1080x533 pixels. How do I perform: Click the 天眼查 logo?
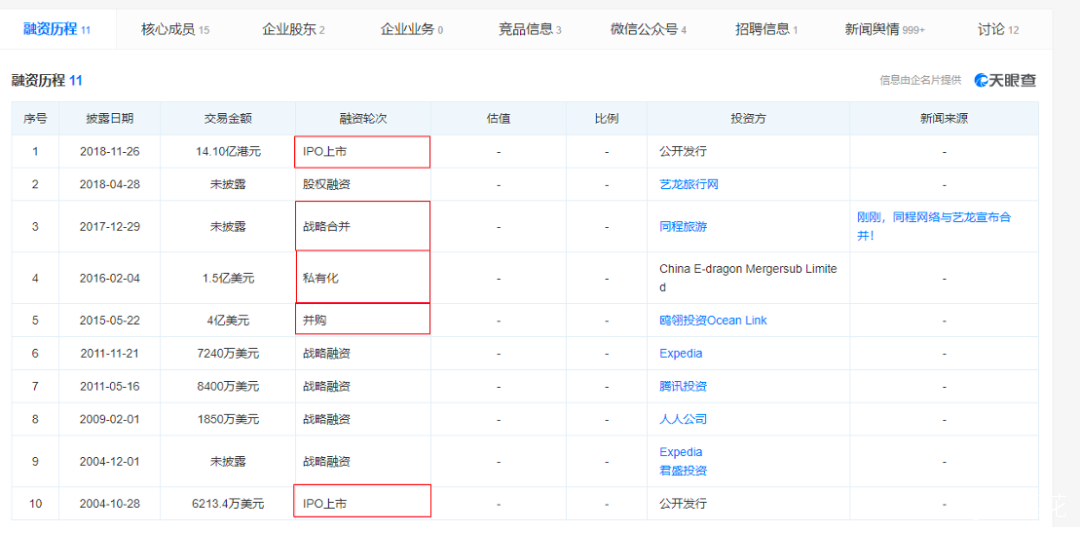tap(1005, 80)
